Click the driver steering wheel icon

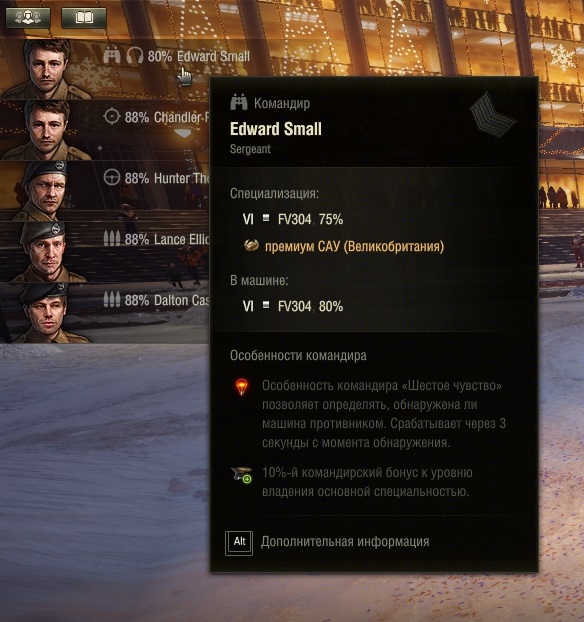[112, 178]
